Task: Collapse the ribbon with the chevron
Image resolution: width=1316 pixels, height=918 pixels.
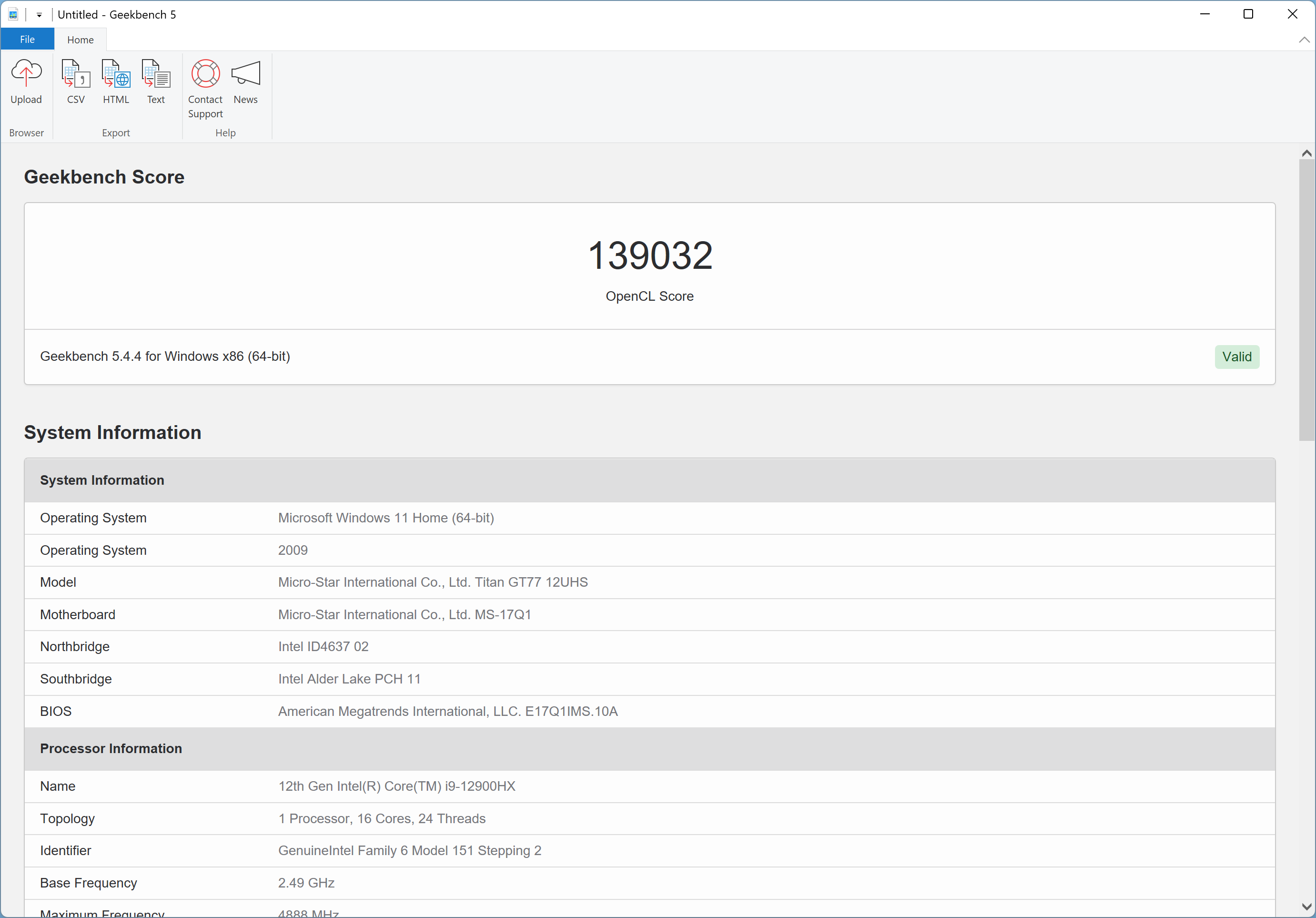Action: pyautogui.click(x=1304, y=40)
